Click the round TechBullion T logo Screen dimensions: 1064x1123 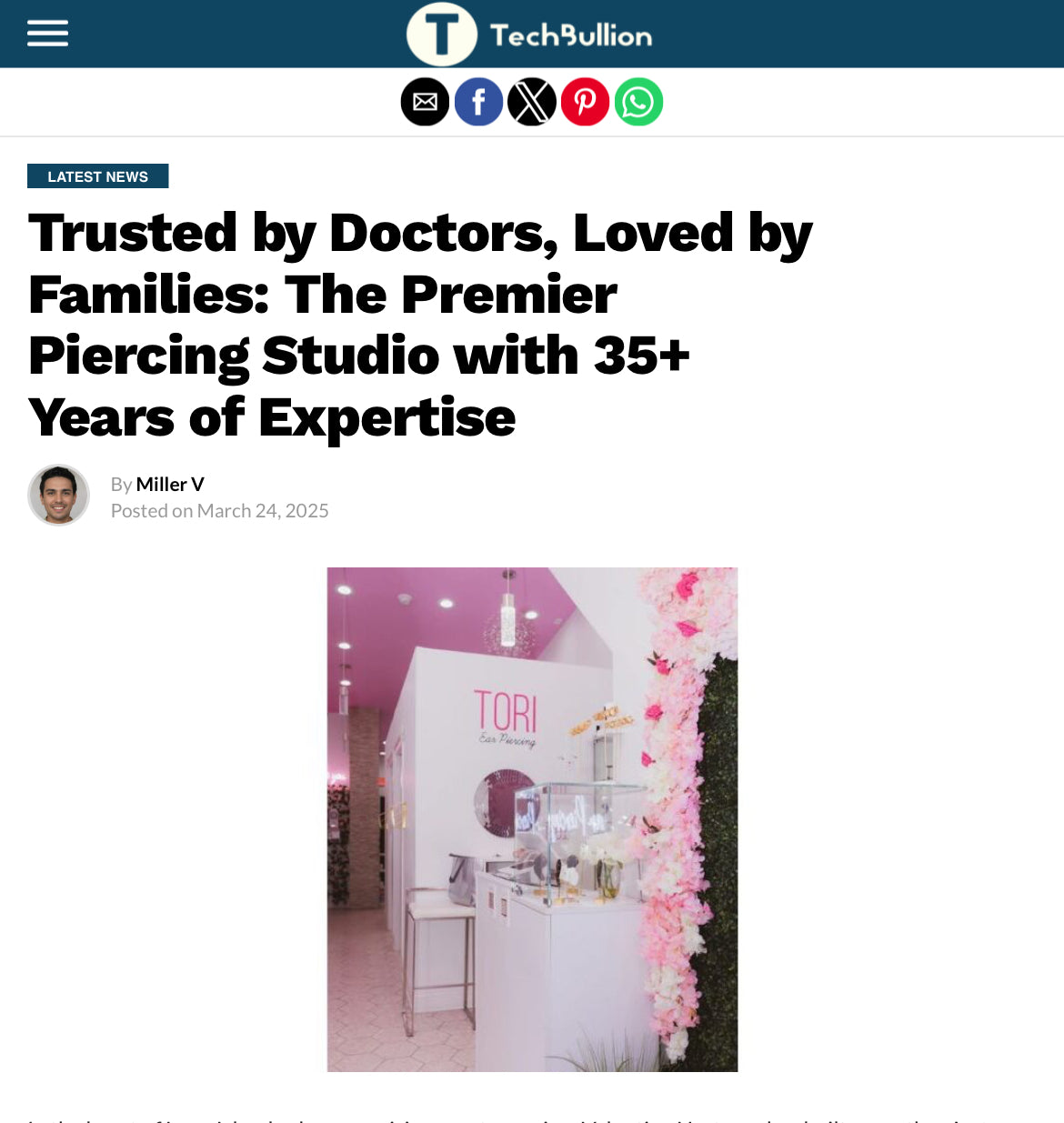(x=442, y=35)
